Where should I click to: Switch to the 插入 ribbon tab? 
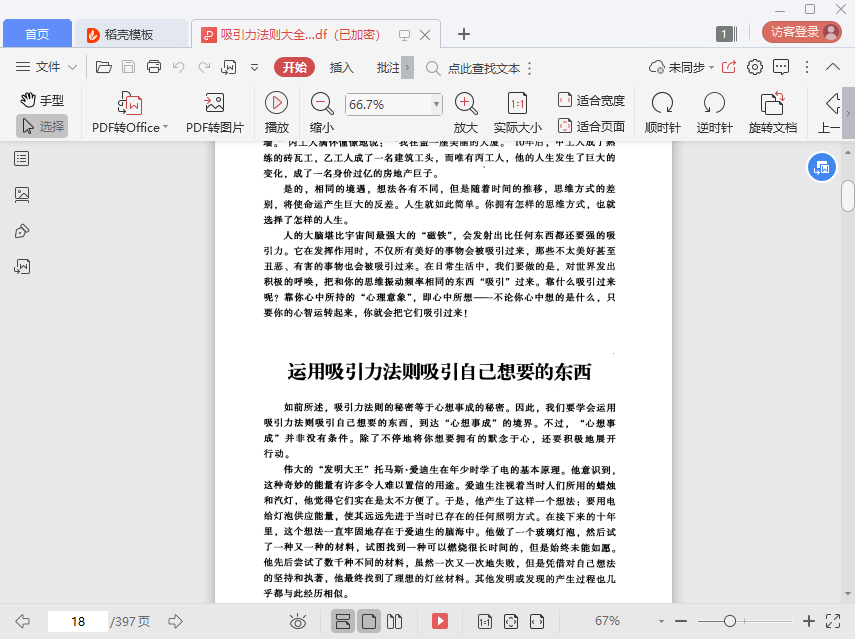(x=342, y=68)
